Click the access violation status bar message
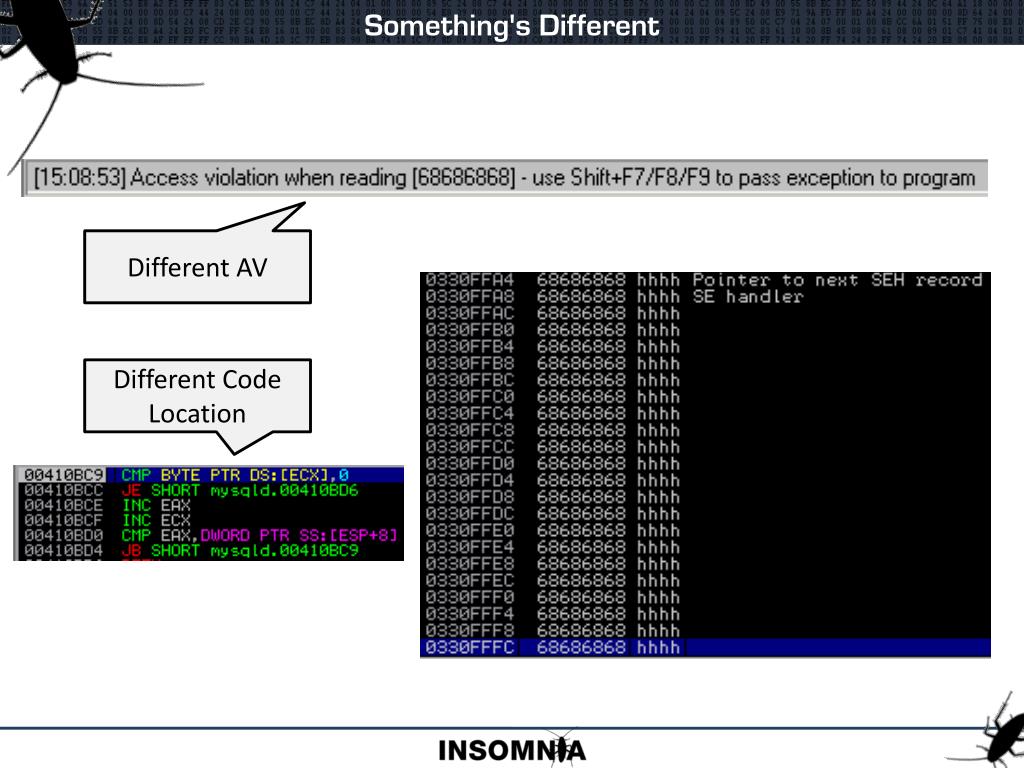Image resolution: width=1024 pixels, height=768 pixels. pos(505,178)
